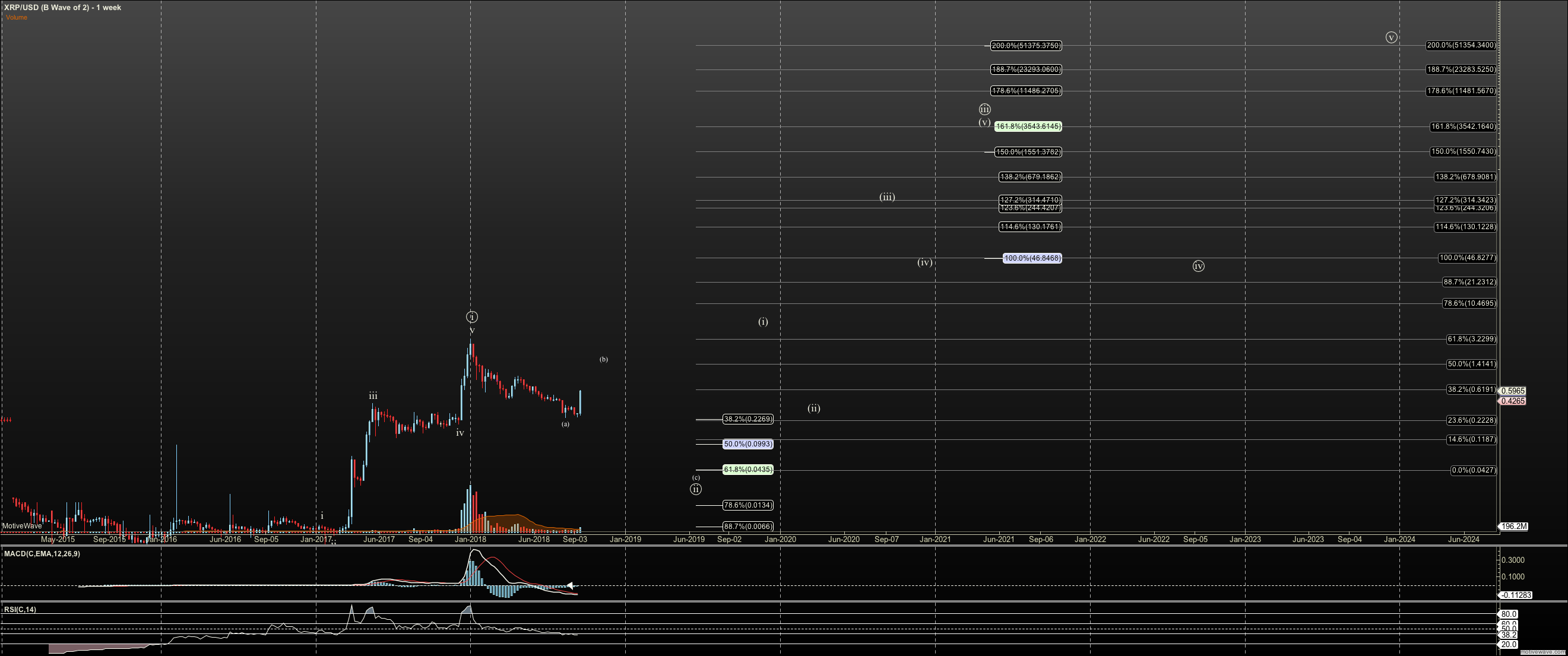Select the 0.4265 red price tag
The image size is (1568, 656).
point(1513,401)
